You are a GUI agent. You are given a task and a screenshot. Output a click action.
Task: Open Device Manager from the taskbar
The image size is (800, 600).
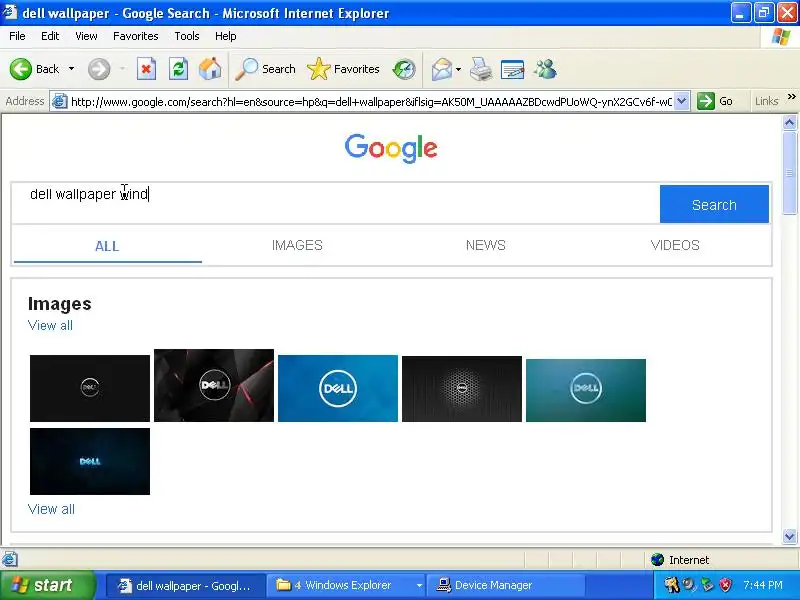[x=505, y=585]
